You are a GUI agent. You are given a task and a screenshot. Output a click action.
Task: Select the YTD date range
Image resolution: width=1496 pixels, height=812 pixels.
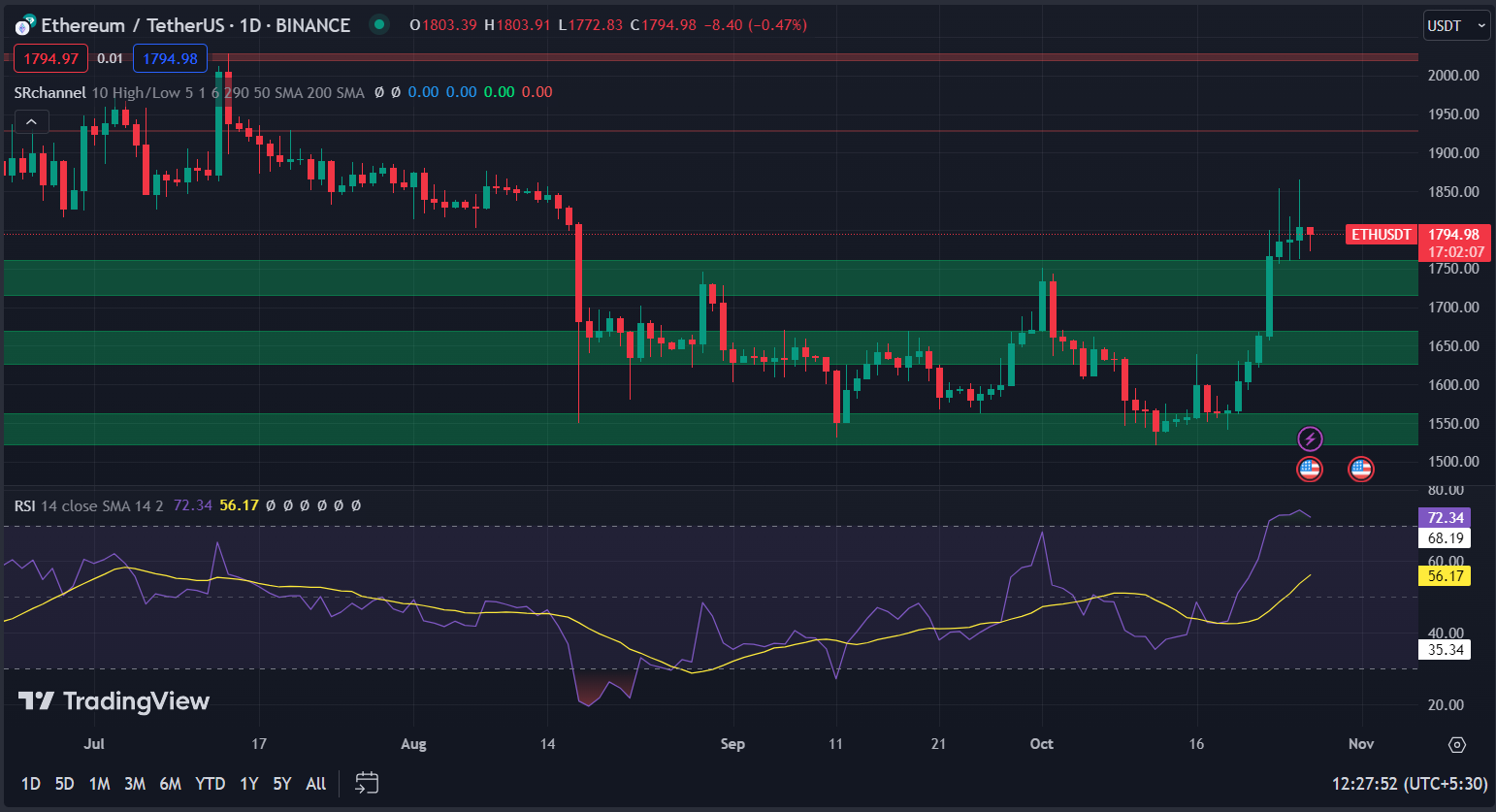(210, 783)
